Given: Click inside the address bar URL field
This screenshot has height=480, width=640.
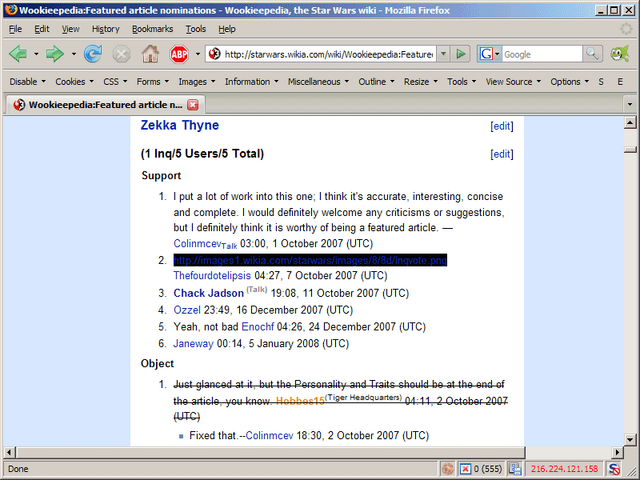Looking at the screenshot, I should click(x=328, y=54).
